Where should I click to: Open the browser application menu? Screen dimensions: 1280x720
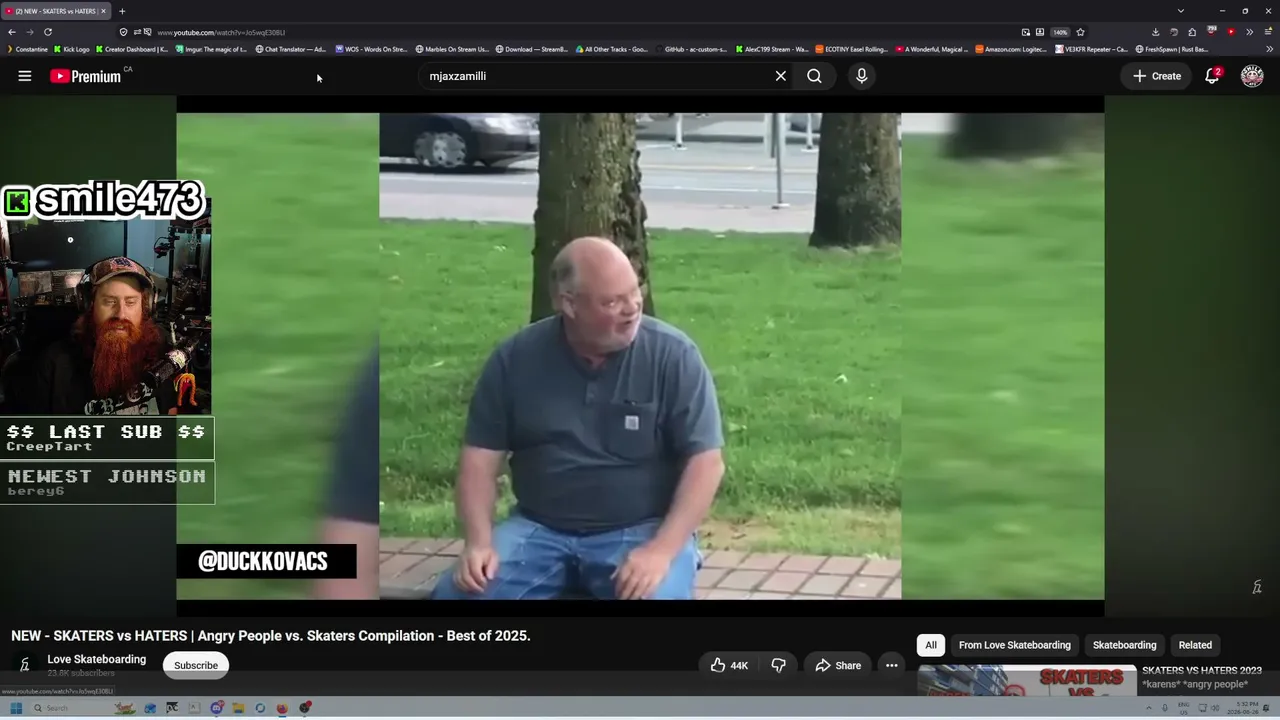(1268, 32)
